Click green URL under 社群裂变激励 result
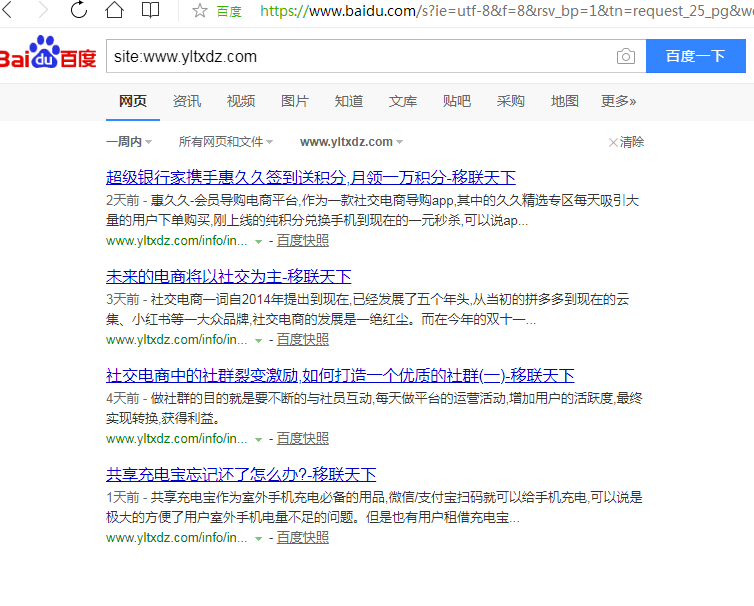Screen dimensions: 754x606 pyautogui.click(x=176, y=439)
